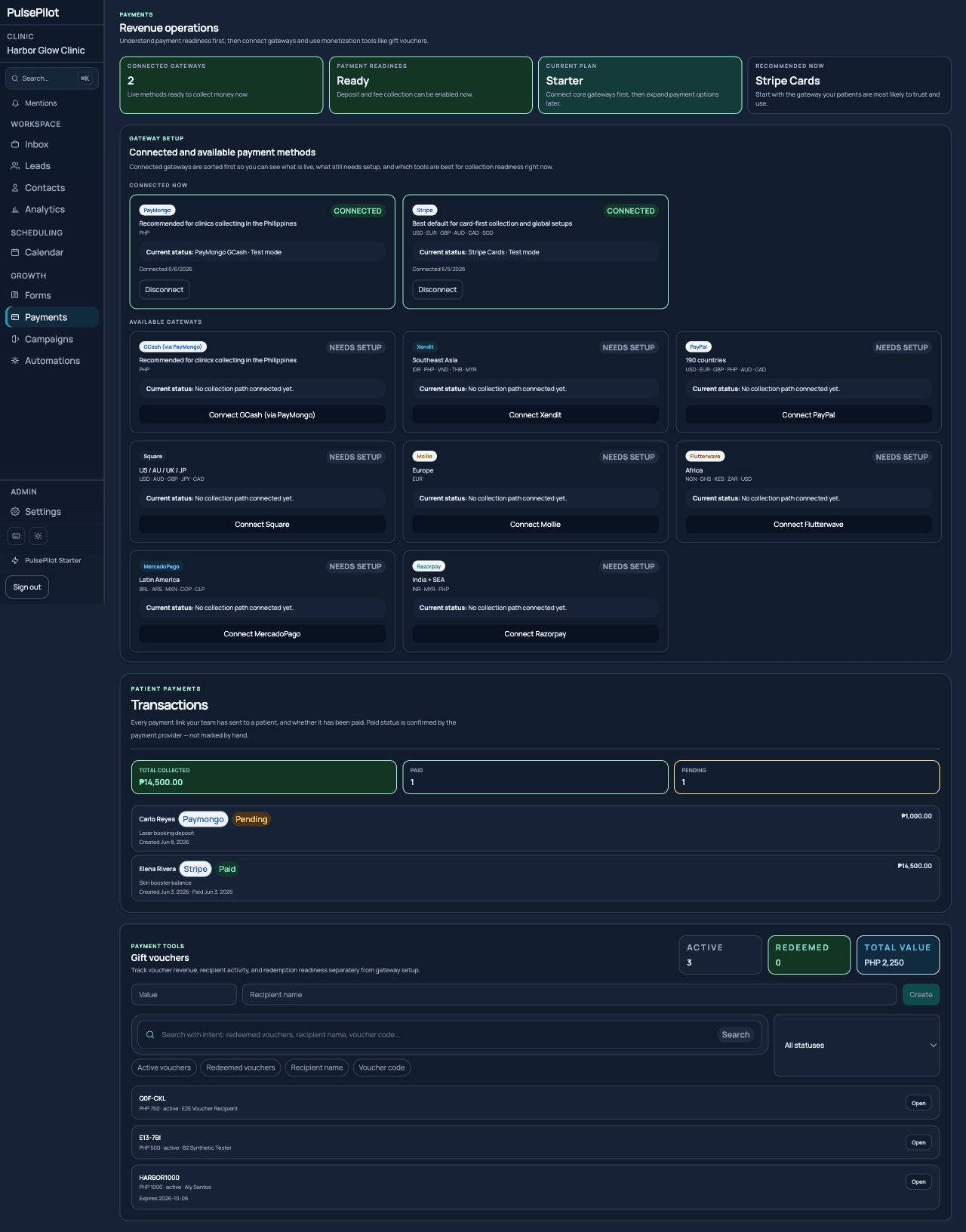Open the HARBOR1000 voucher
Image resolution: width=966 pixels, height=1232 pixels.
click(918, 1182)
